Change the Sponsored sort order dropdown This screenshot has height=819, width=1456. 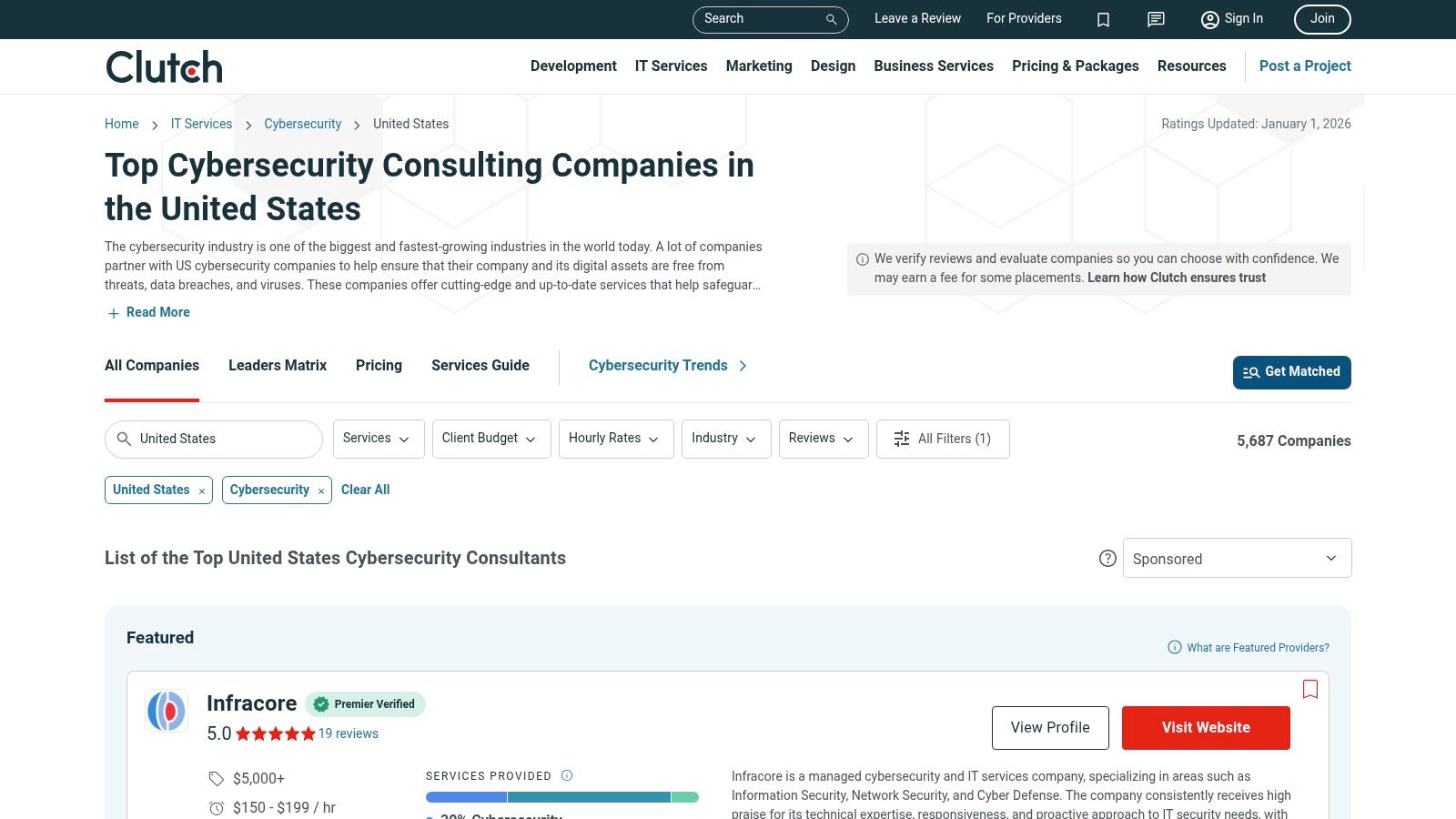pyautogui.click(x=1237, y=558)
